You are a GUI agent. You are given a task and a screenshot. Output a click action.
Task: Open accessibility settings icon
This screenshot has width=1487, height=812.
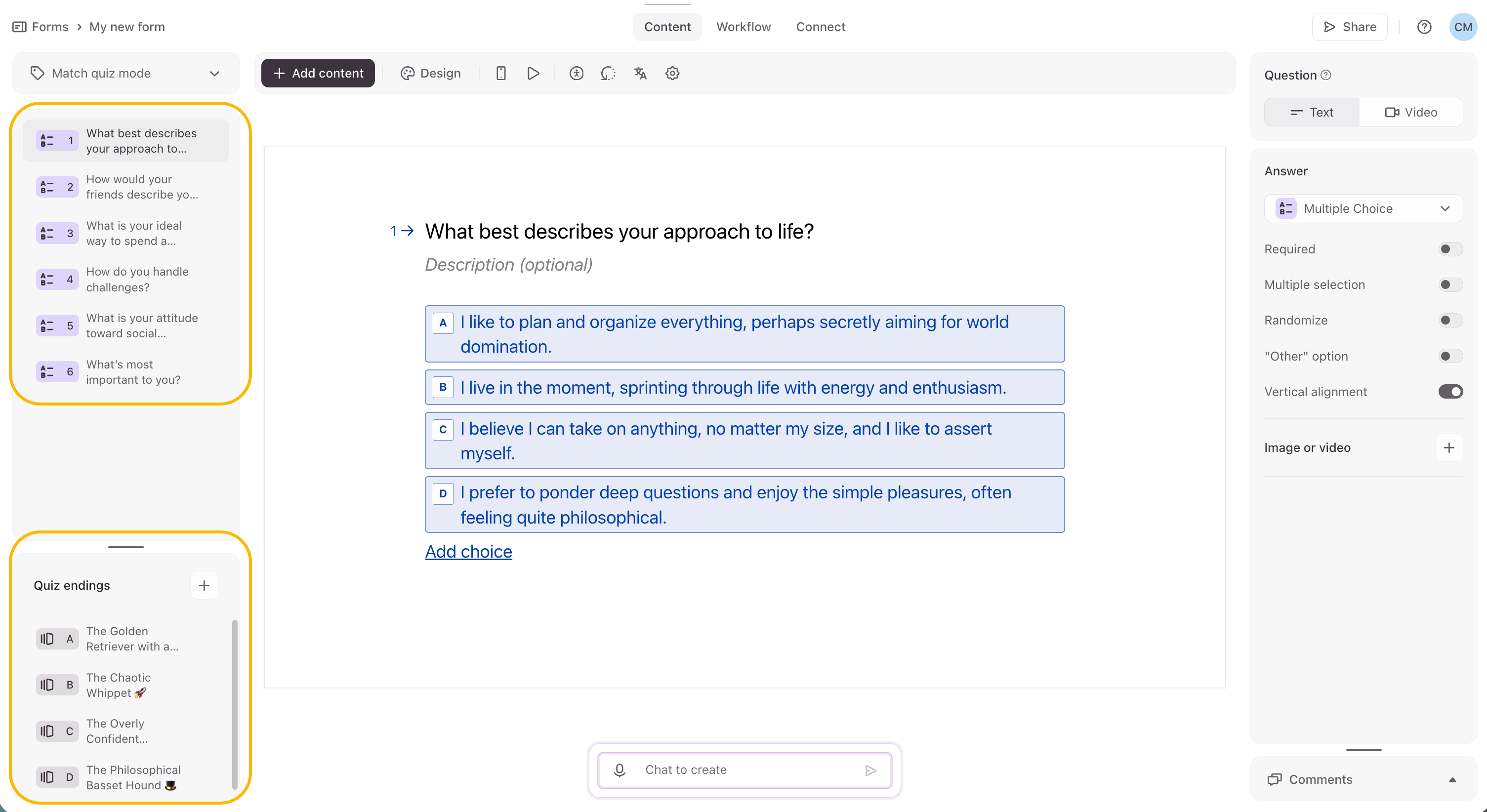(576, 73)
